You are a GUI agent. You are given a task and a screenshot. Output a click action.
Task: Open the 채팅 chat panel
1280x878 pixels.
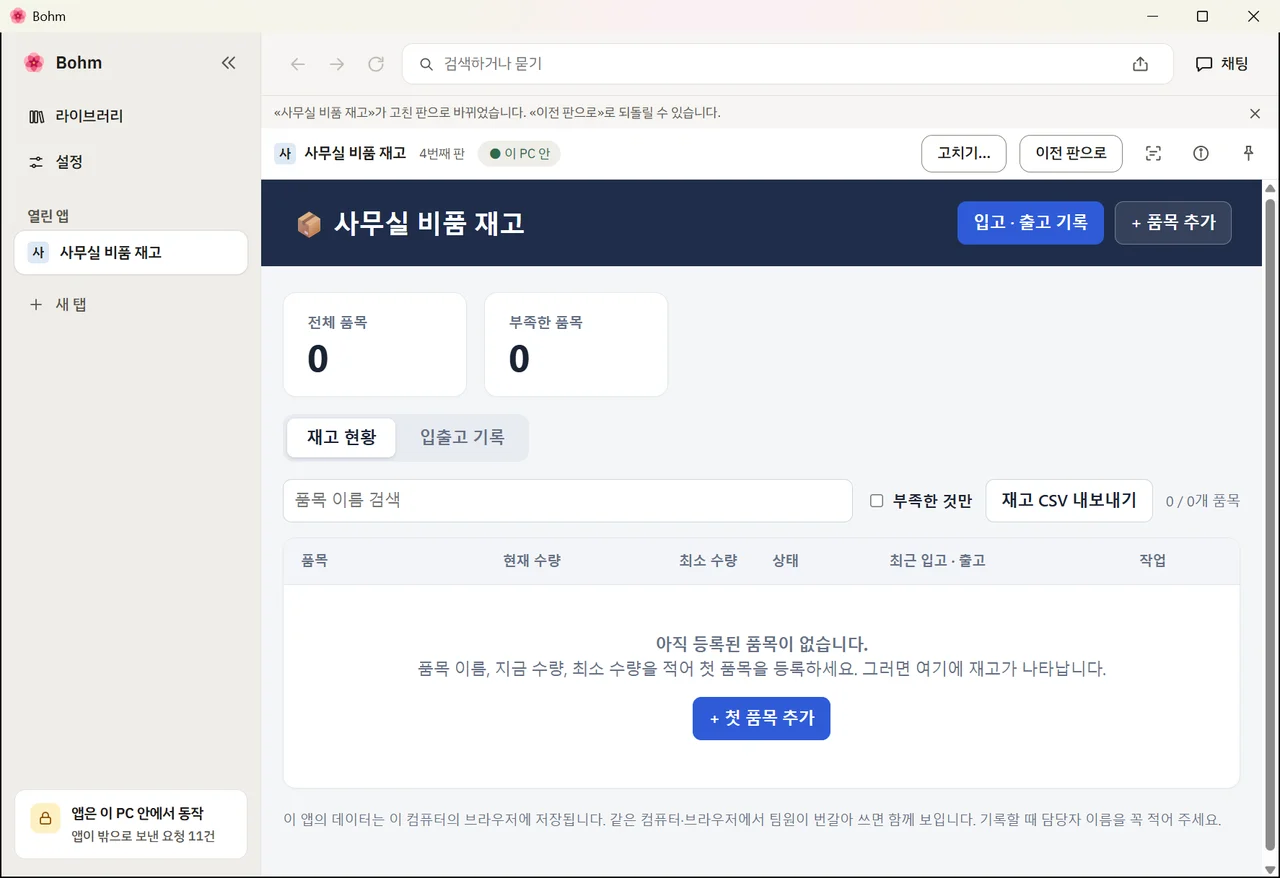coord(1222,64)
